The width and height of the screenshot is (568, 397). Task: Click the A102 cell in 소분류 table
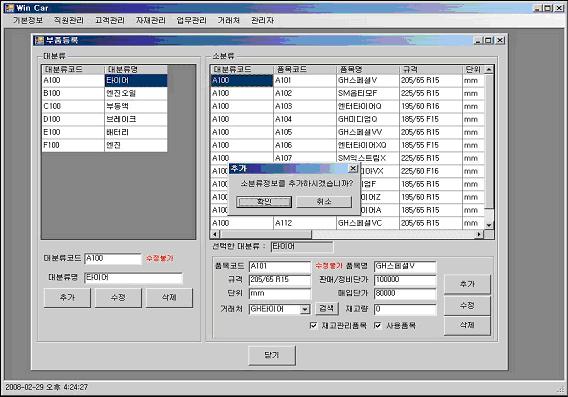[x=305, y=93]
